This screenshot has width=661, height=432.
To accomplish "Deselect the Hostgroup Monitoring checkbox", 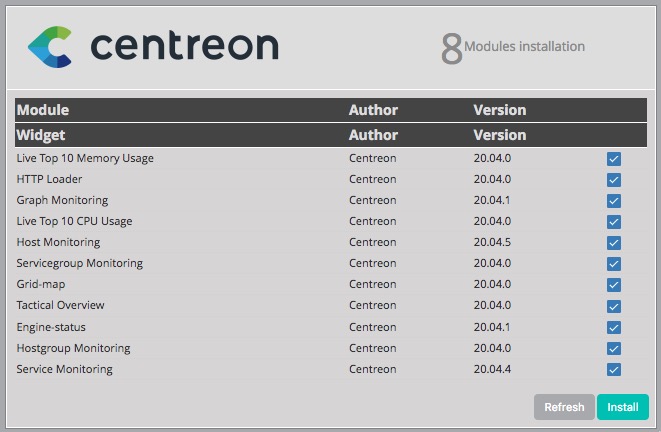I will pyautogui.click(x=614, y=349).
